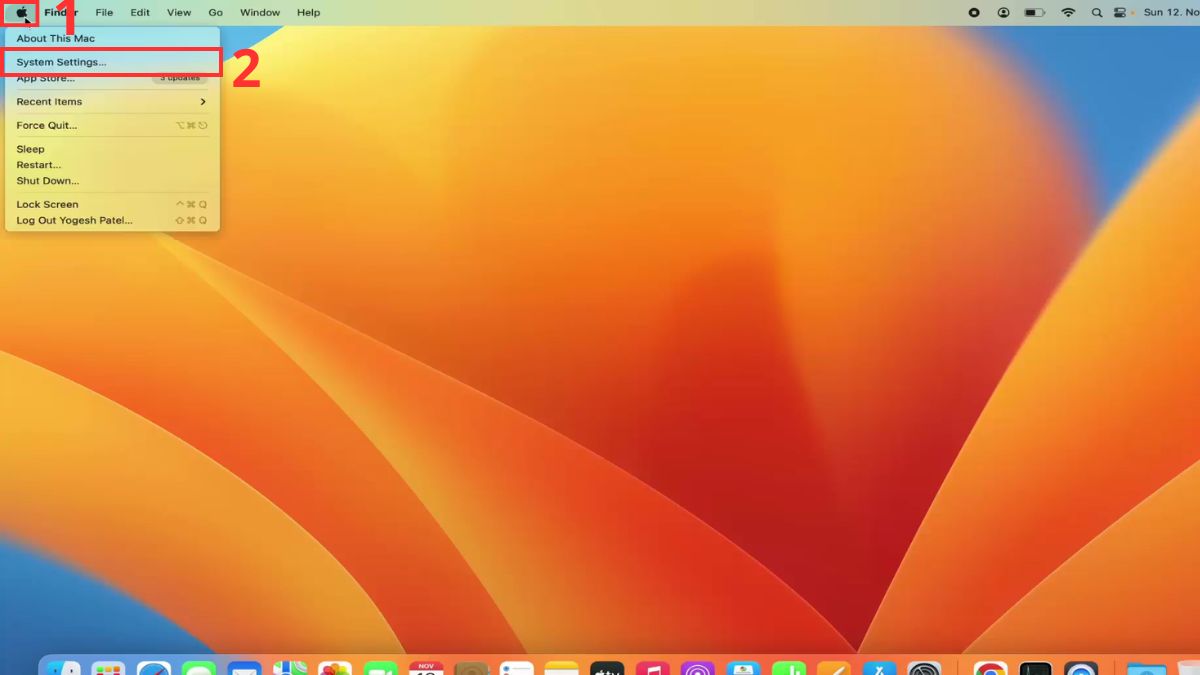Open the View menu
Viewport: 1200px width, 675px height.
click(x=179, y=13)
